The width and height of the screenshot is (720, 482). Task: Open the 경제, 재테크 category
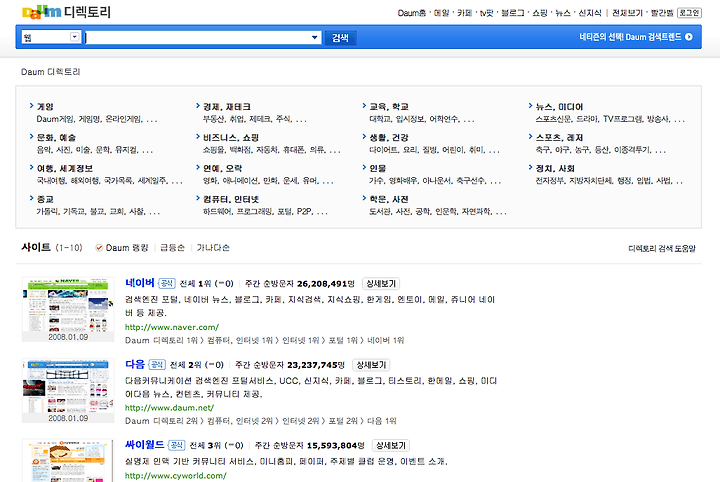point(227,106)
